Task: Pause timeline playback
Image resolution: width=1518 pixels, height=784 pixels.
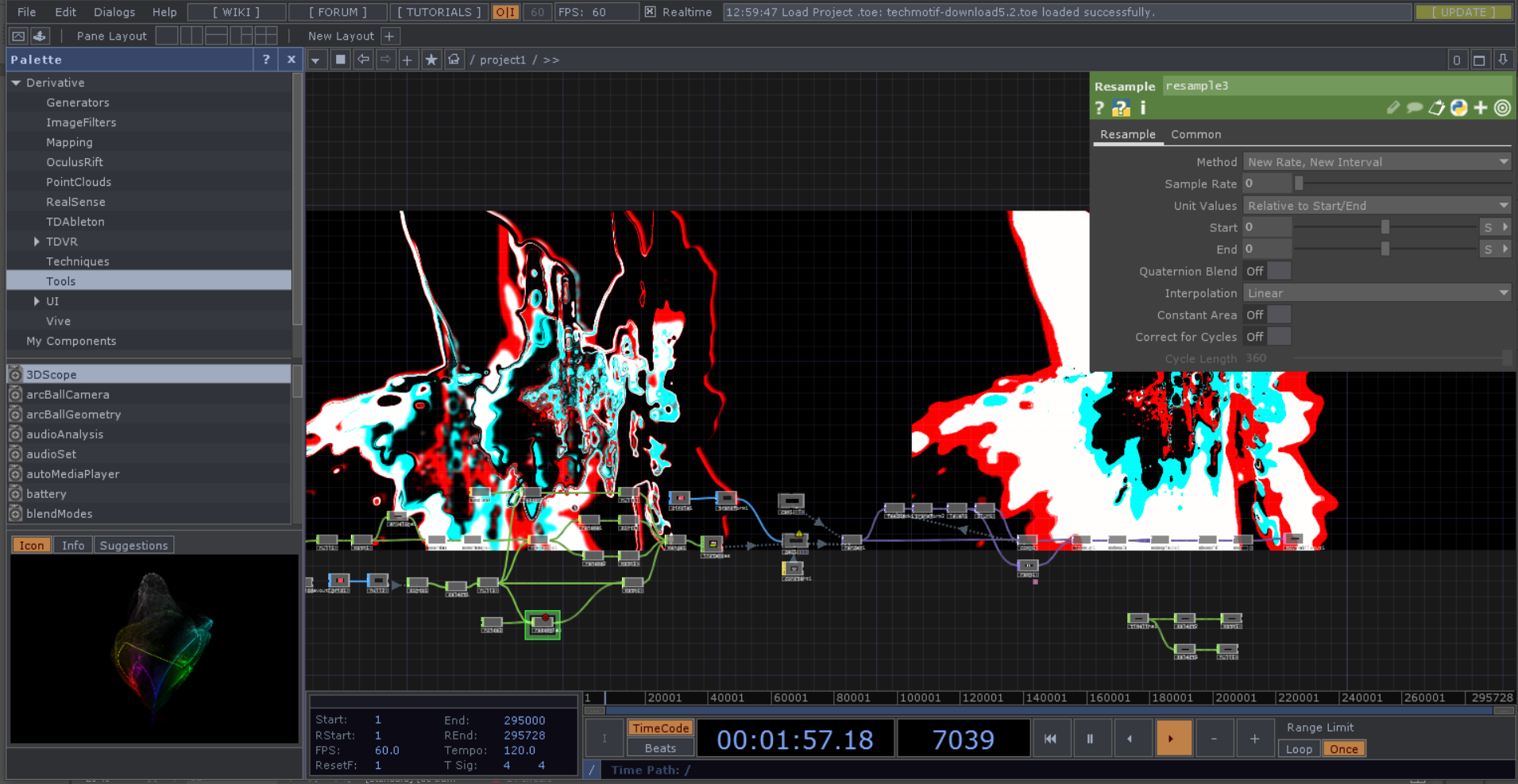Action: pyautogui.click(x=1090, y=739)
